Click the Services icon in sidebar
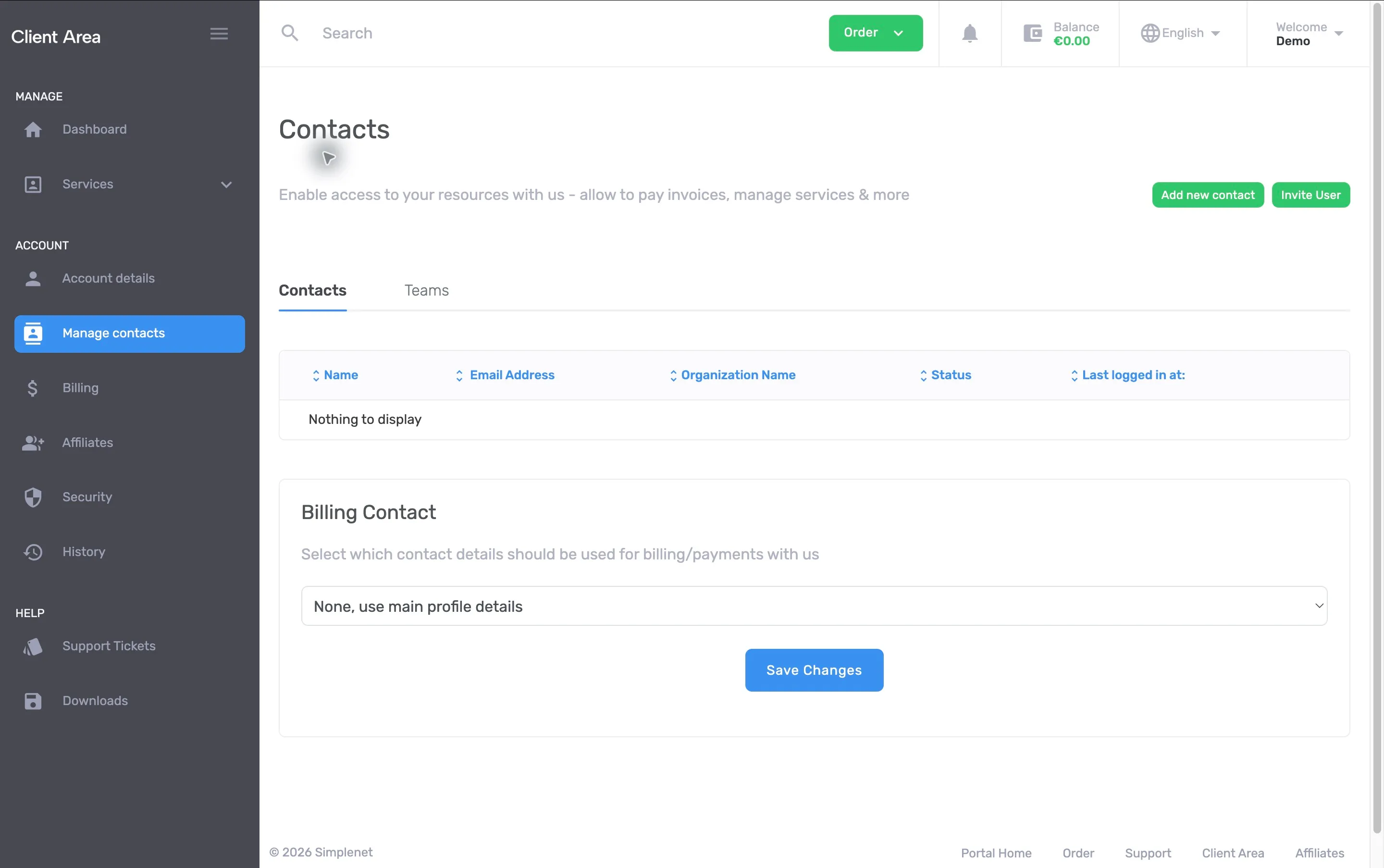Image resolution: width=1384 pixels, height=868 pixels. click(x=33, y=184)
